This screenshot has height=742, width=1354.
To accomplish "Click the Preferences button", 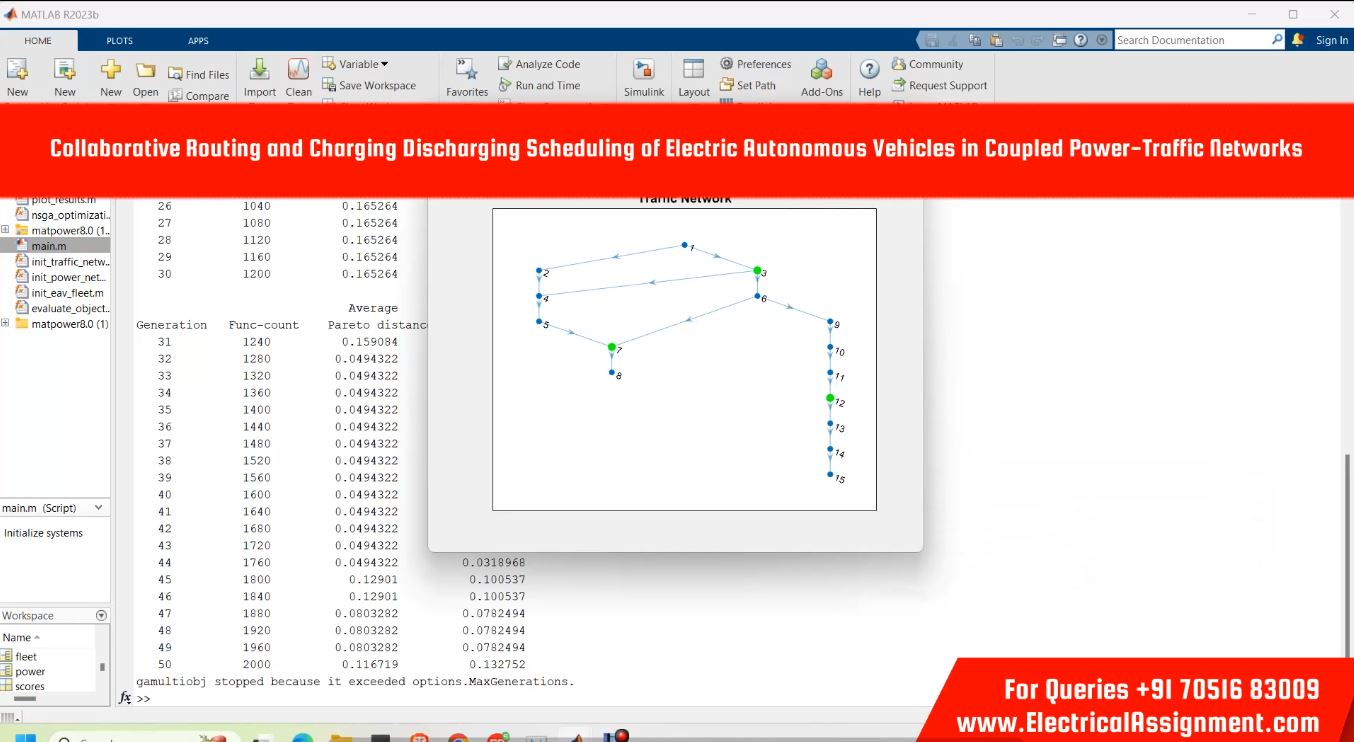I will pyautogui.click(x=756, y=64).
